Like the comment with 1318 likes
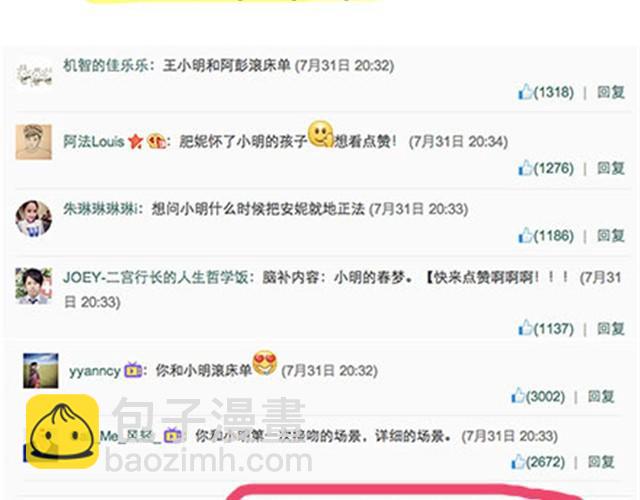640x500 pixels. [525, 92]
